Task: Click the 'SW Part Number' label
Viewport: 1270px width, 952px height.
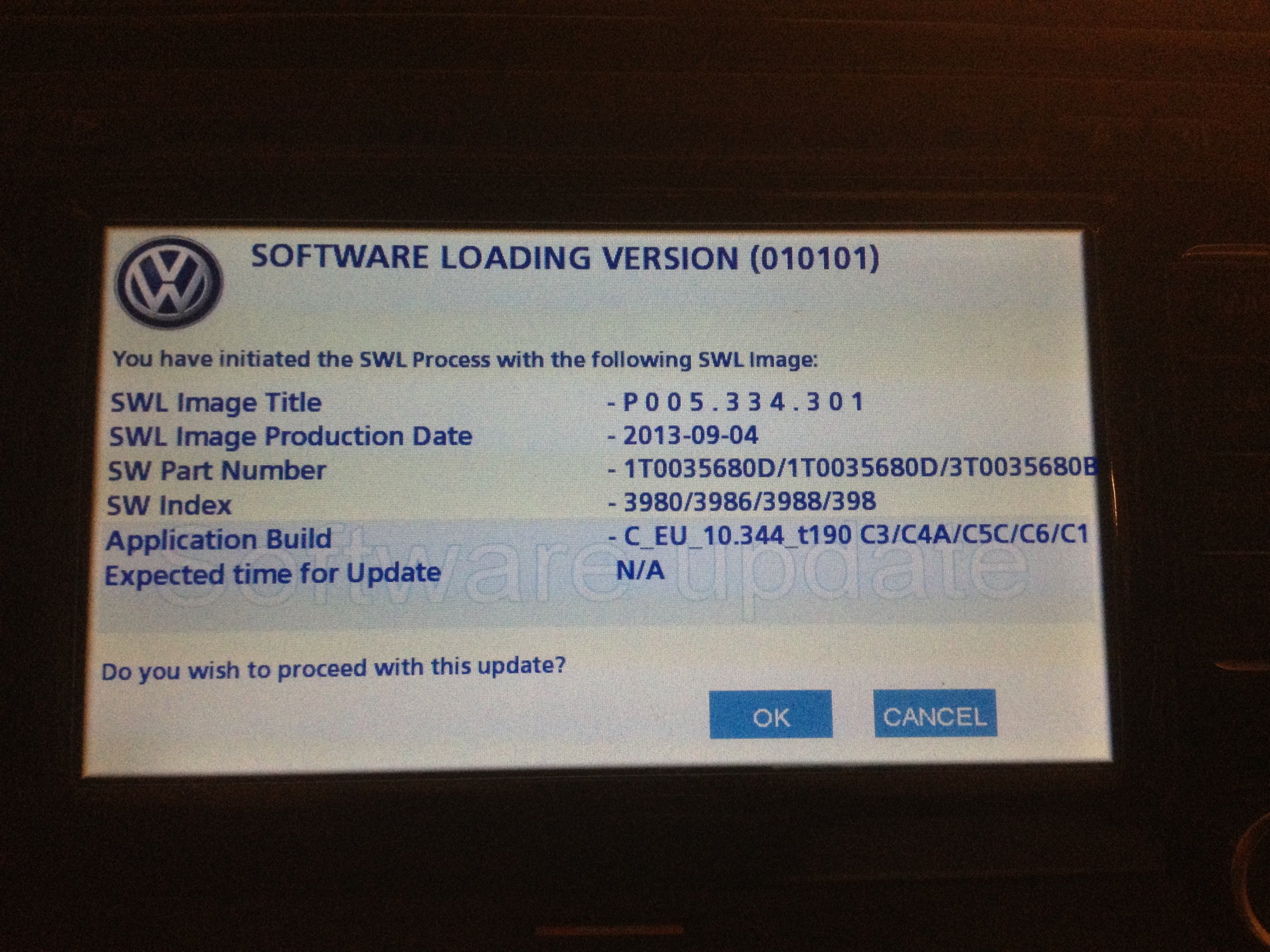Action: [x=217, y=471]
